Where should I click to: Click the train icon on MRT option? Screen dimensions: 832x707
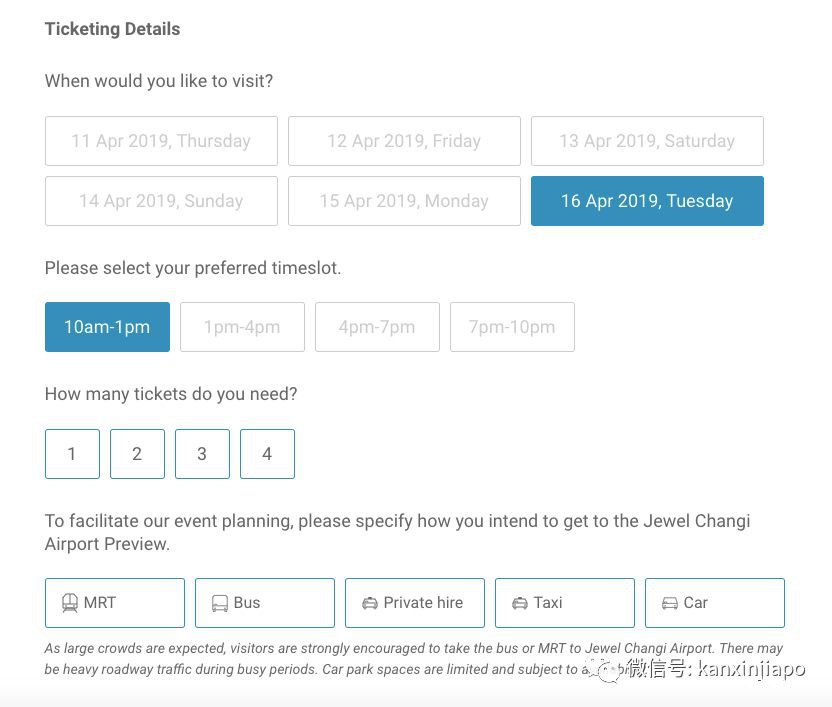point(70,603)
